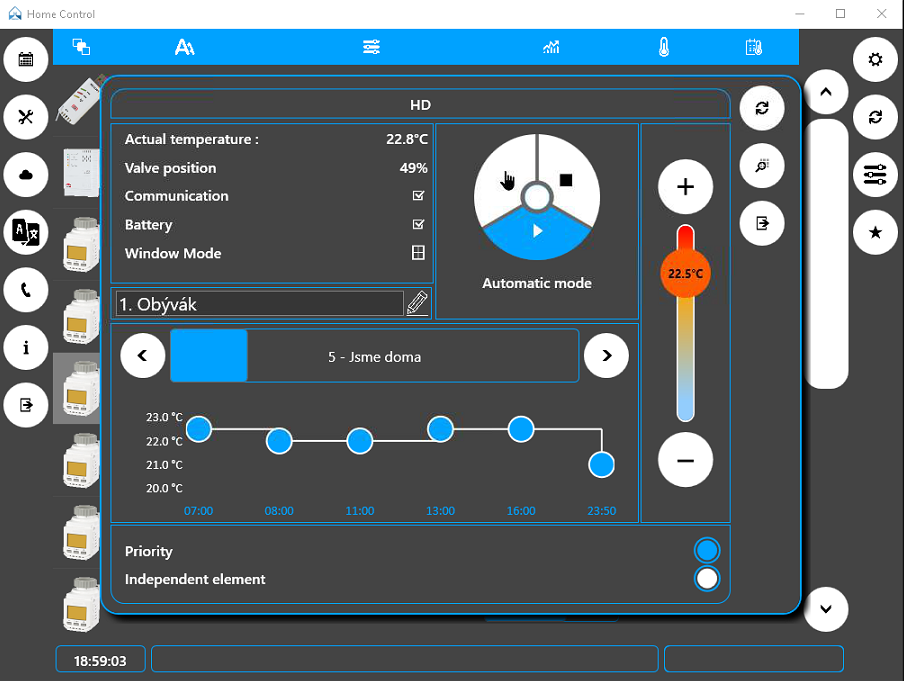Viewport: 904px width, 681px height.
Task: Click the 23:50 schedule point on graph
Action: point(601,464)
